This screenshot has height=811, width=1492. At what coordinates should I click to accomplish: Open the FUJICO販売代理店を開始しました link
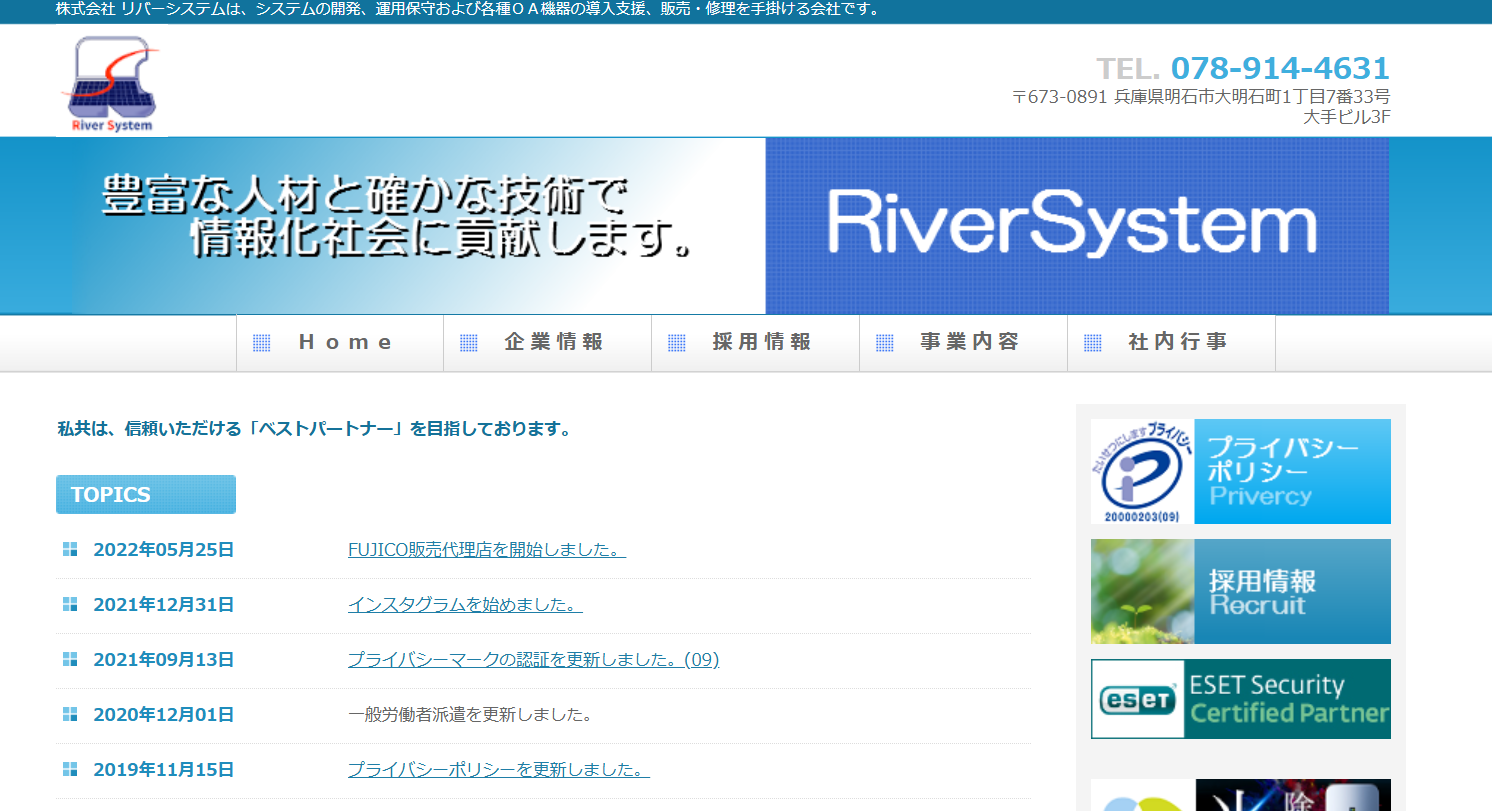pos(487,549)
